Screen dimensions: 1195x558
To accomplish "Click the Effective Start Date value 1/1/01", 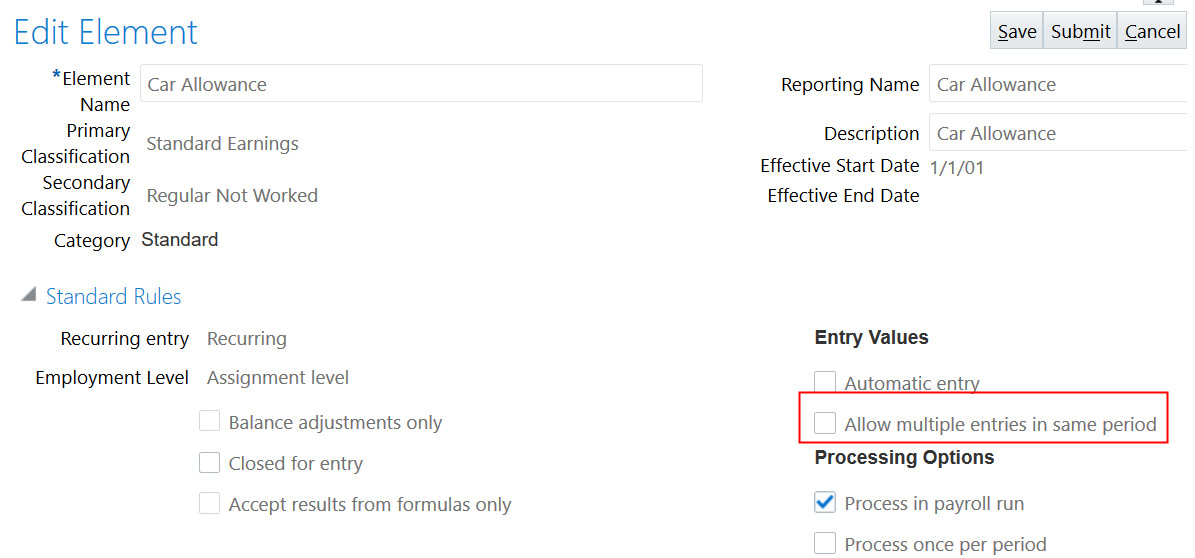I will 957,167.
